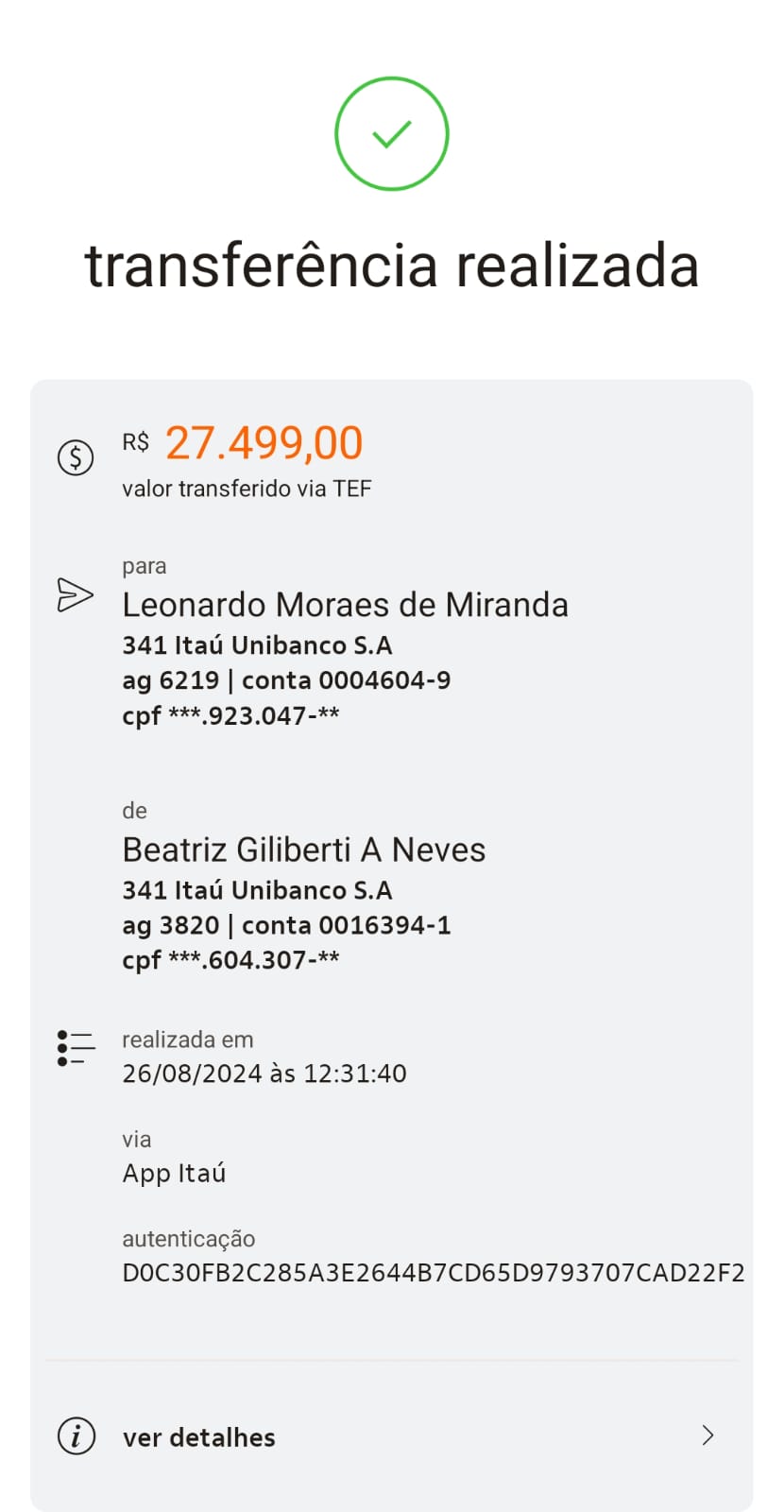Select the transferred amount 27.499,00
The height and width of the screenshot is (1512, 784).
264,443
